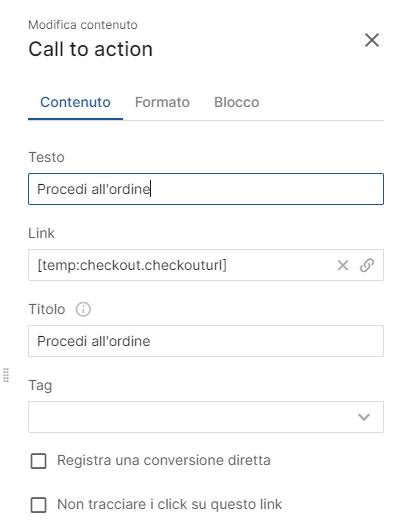Click into the Link field with checkouturl placeholder
The image size is (406, 524).
182,265
